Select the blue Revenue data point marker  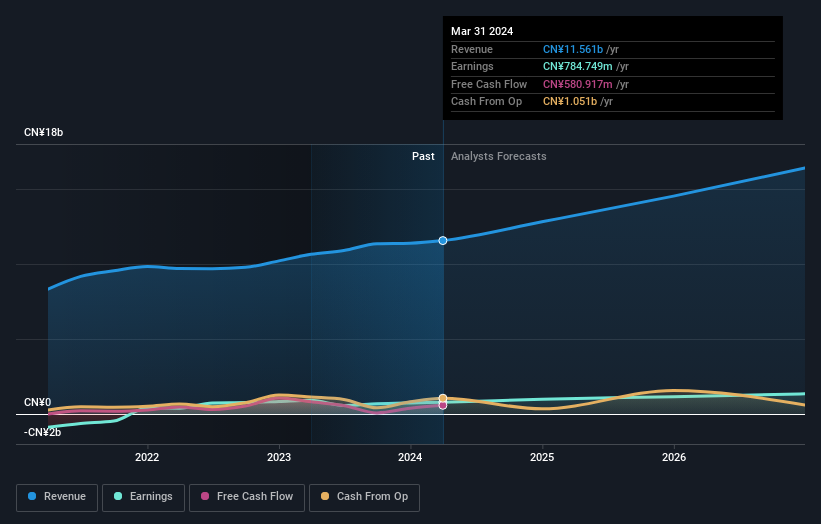pos(443,241)
